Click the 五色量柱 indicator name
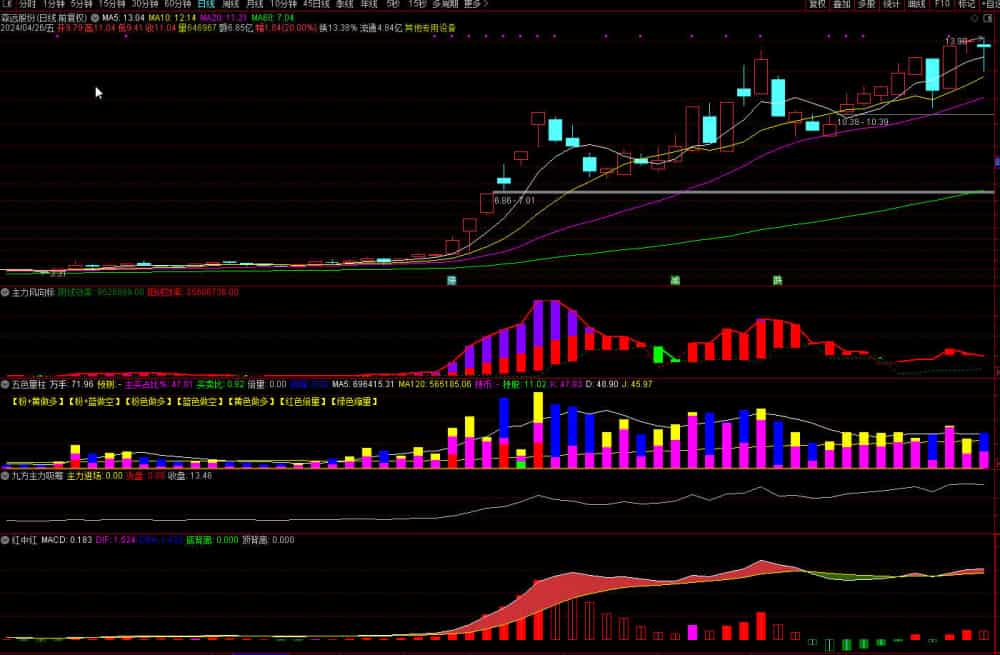Screen dimensions: 1000x655 tap(29, 385)
